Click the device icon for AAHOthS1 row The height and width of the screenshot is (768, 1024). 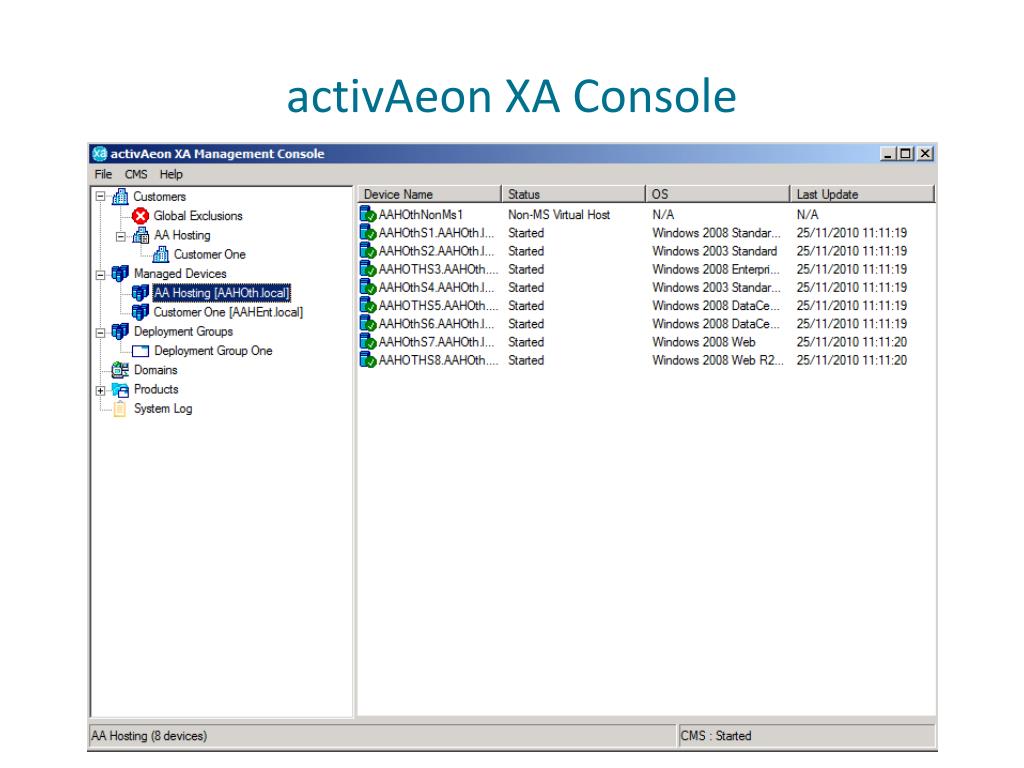(x=368, y=232)
